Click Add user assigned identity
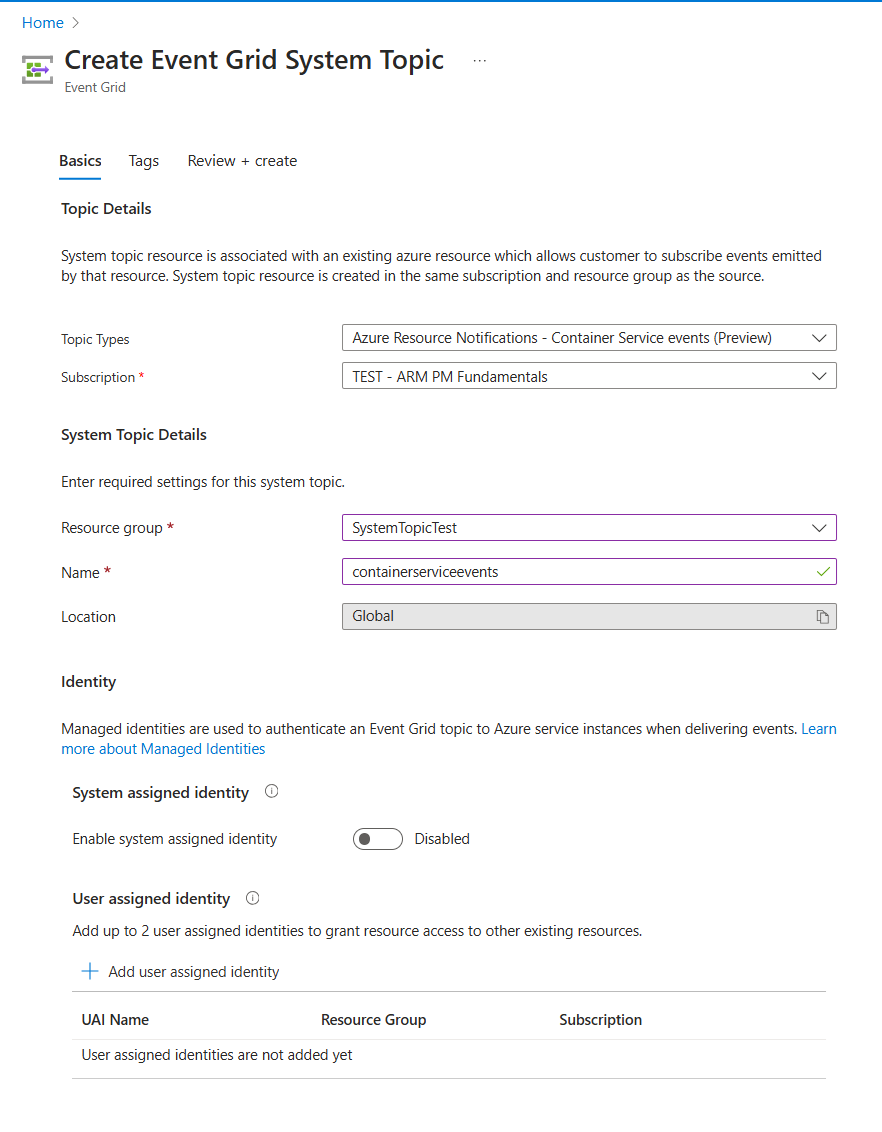 193,972
